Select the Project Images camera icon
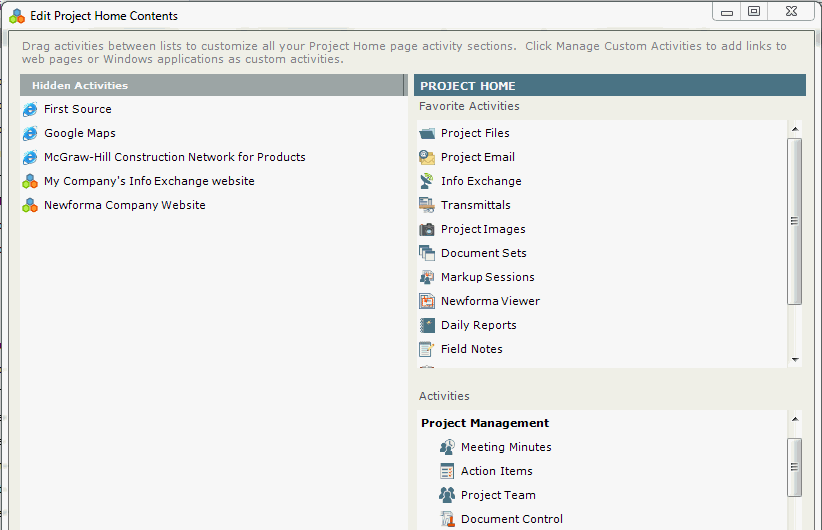Screen dimensions: 822x530 click(427, 229)
